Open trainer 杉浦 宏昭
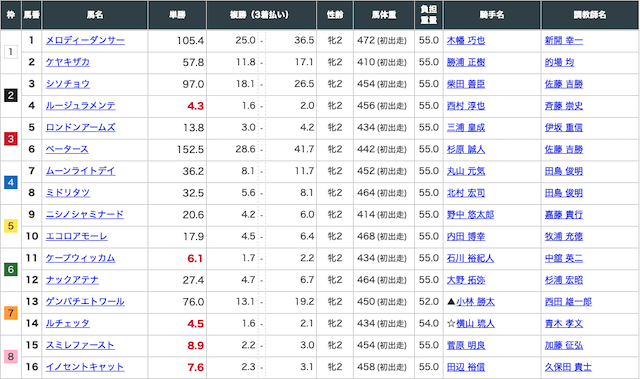This screenshot has width=640, height=379. (x=564, y=280)
